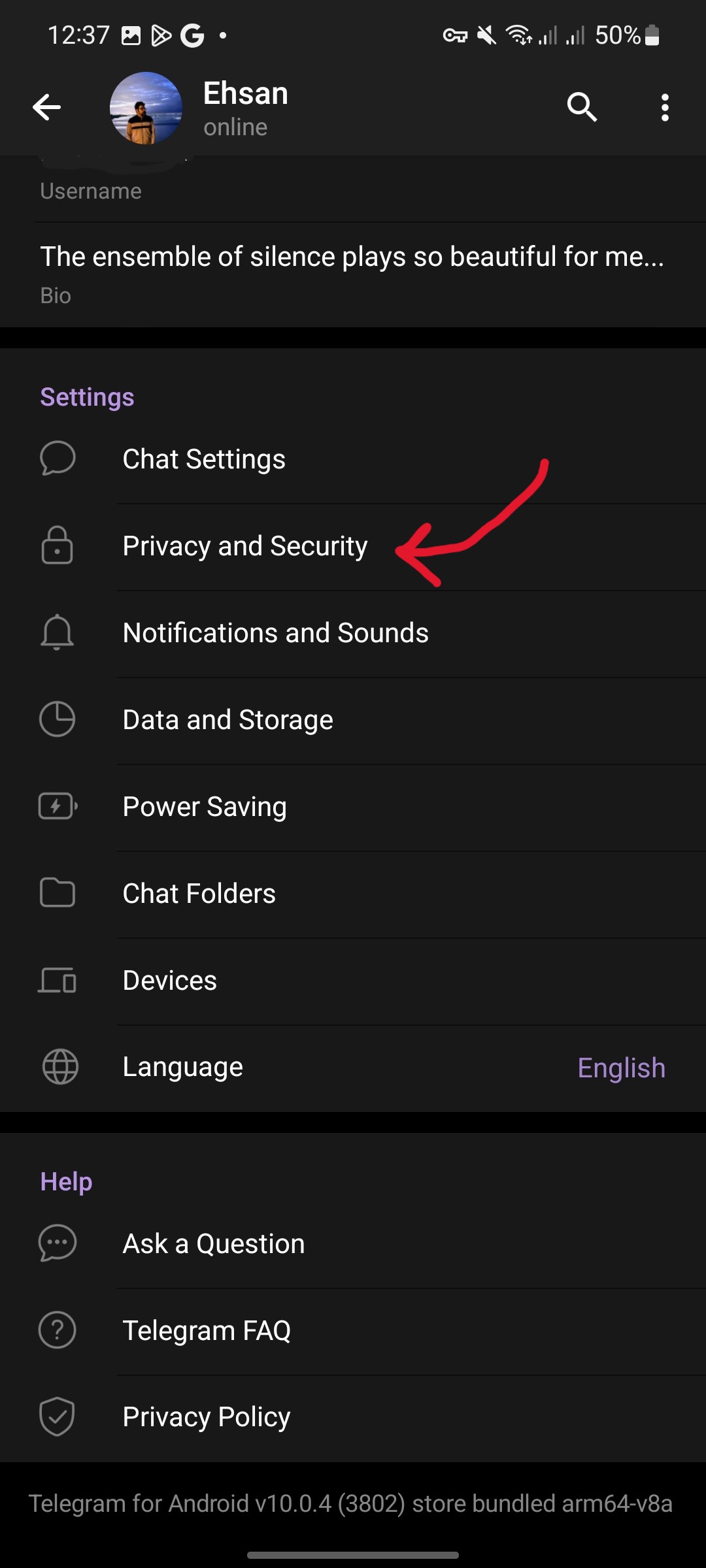Tap the Chat Settings speech bubble icon
The image size is (706, 1568).
point(58,459)
